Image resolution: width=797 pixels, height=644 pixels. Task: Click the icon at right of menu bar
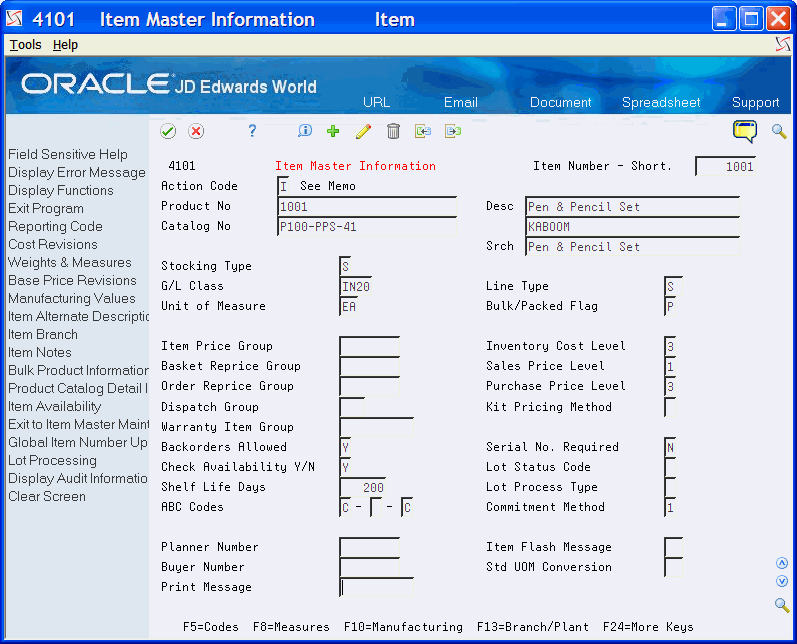click(x=783, y=45)
